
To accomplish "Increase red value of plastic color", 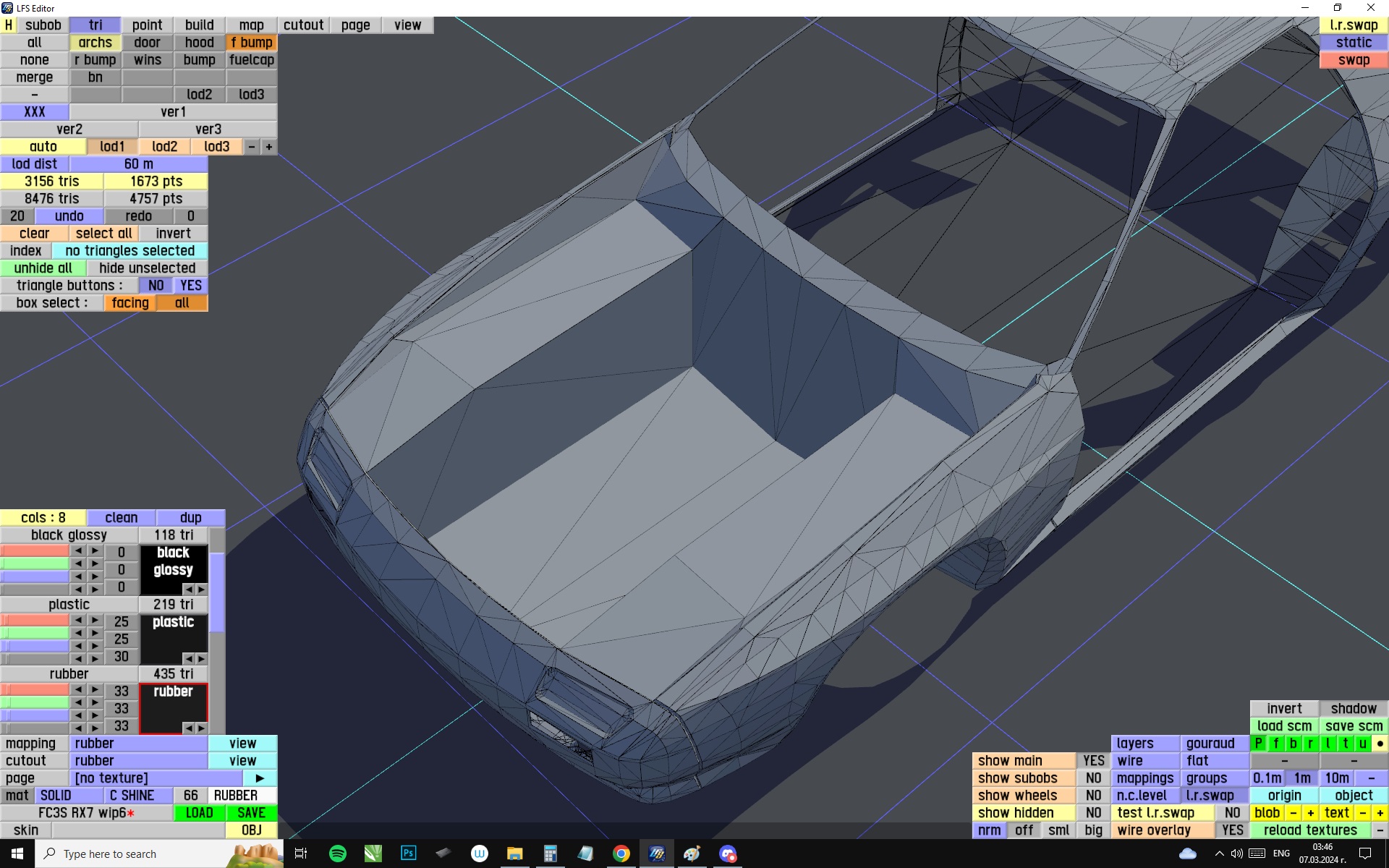I will (95, 621).
